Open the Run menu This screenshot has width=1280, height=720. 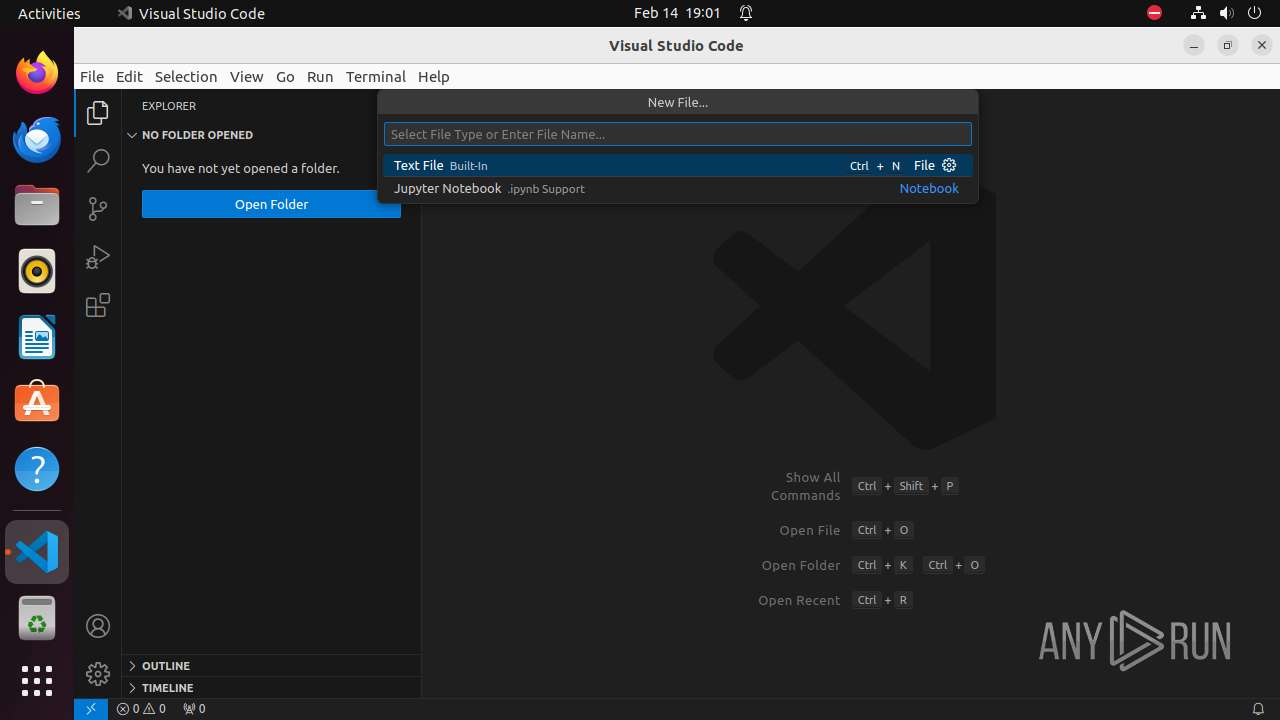(320, 76)
